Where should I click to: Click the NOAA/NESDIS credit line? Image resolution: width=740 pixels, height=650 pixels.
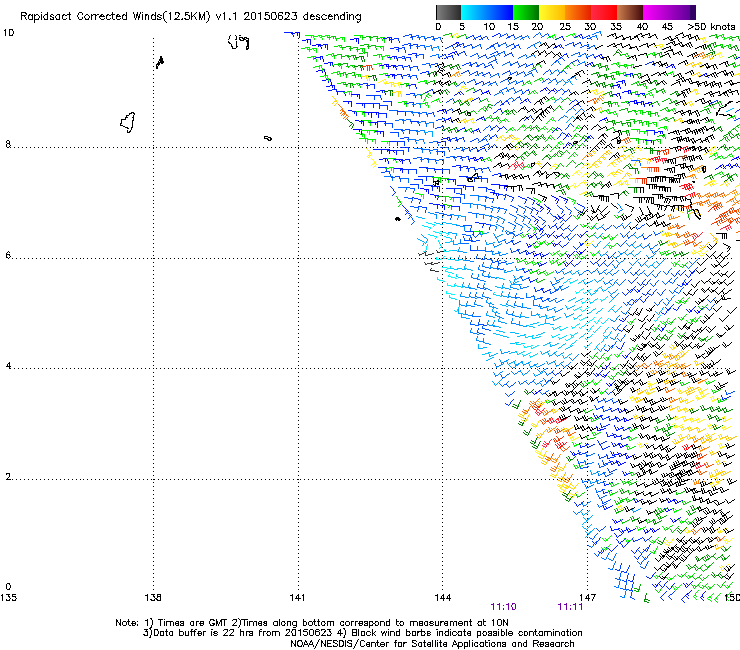click(432, 644)
